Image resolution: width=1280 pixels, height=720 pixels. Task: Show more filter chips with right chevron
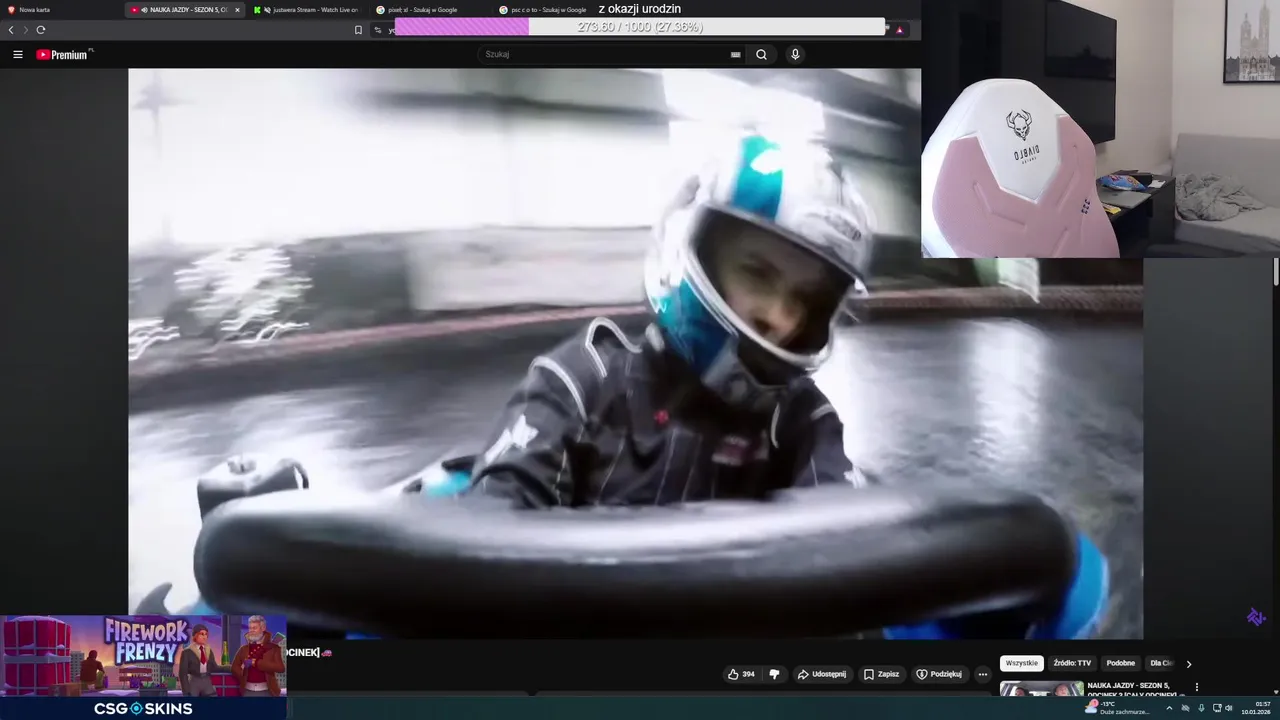[1189, 664]
